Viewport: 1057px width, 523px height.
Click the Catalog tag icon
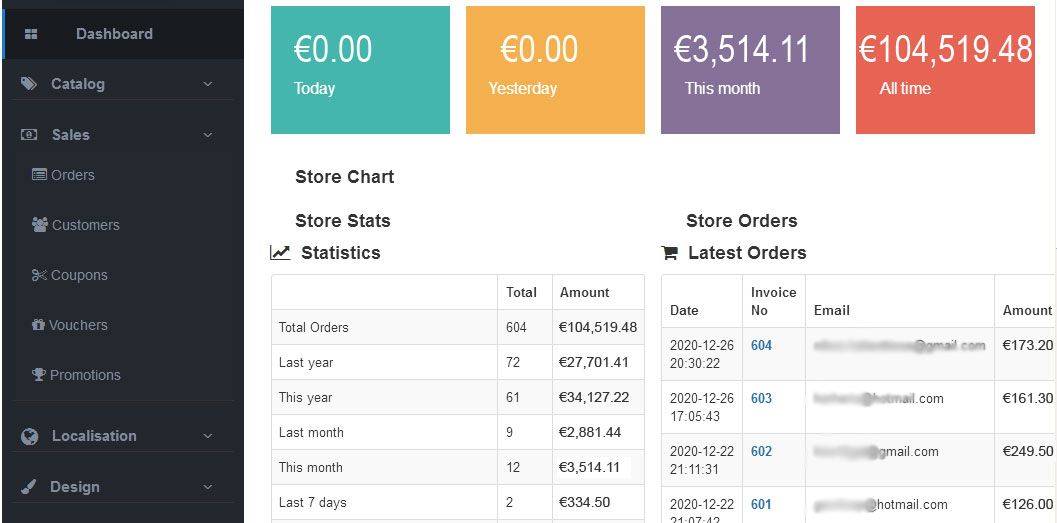coord(29,84)
